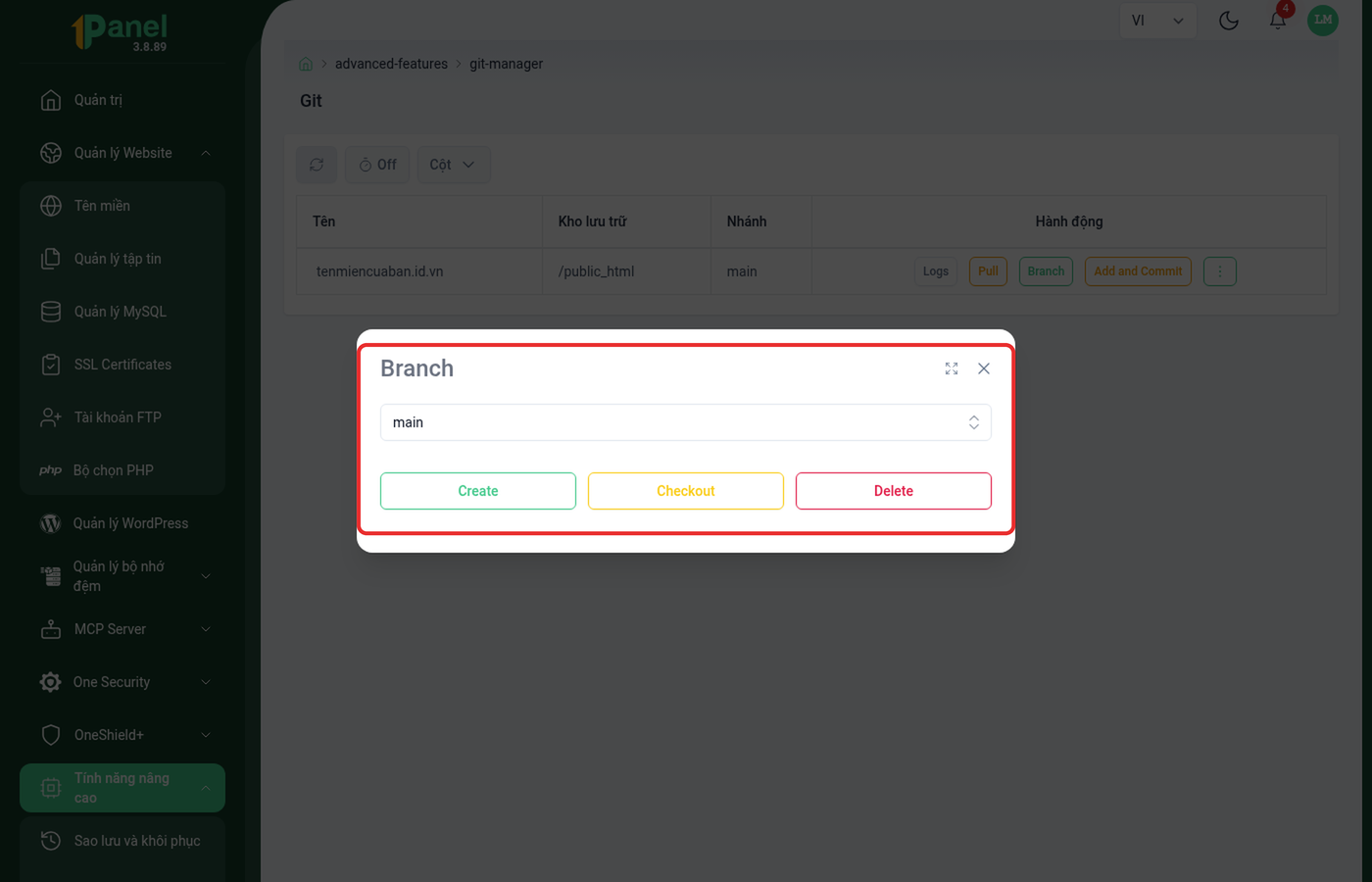Viewport: 1372px width, 882px height.
Task: Open Bộ chọn PHP sidebar item
Action: coord(122,470)
